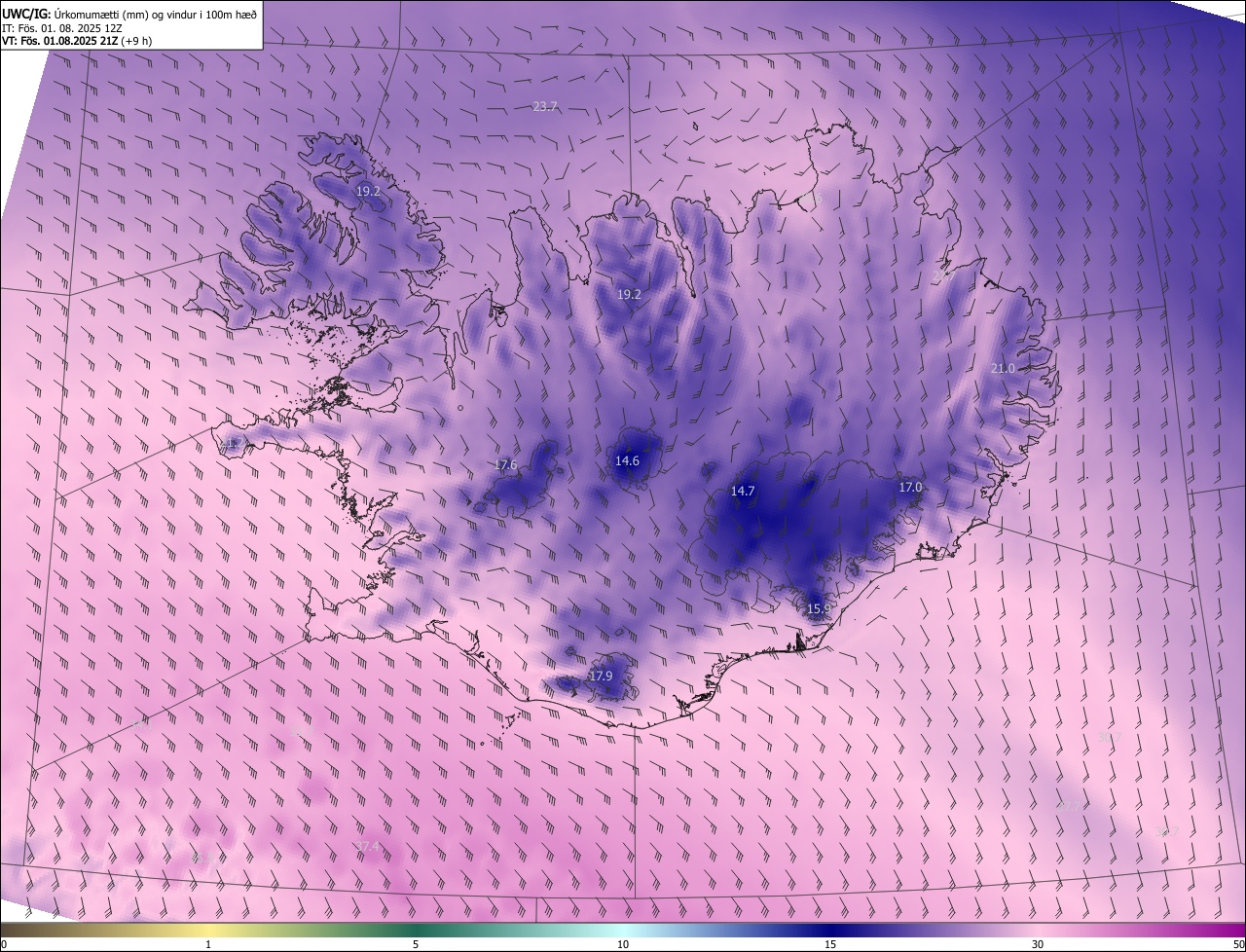Click the 0 tick on the color scale
The height and width of the screenshot is (952, 1246).
tap(4, 944)
